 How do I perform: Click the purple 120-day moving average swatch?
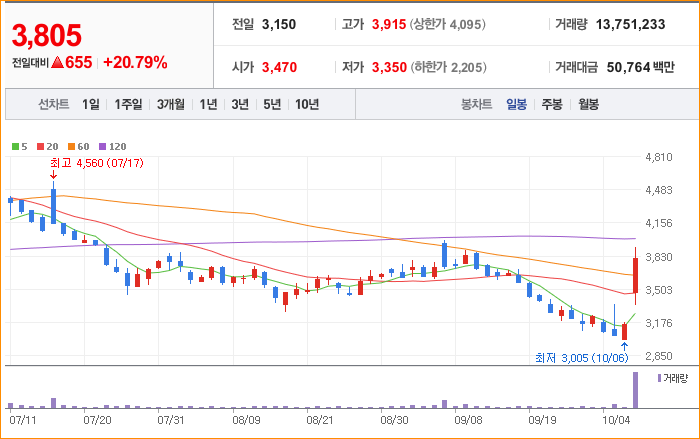[x=103, y=146]
